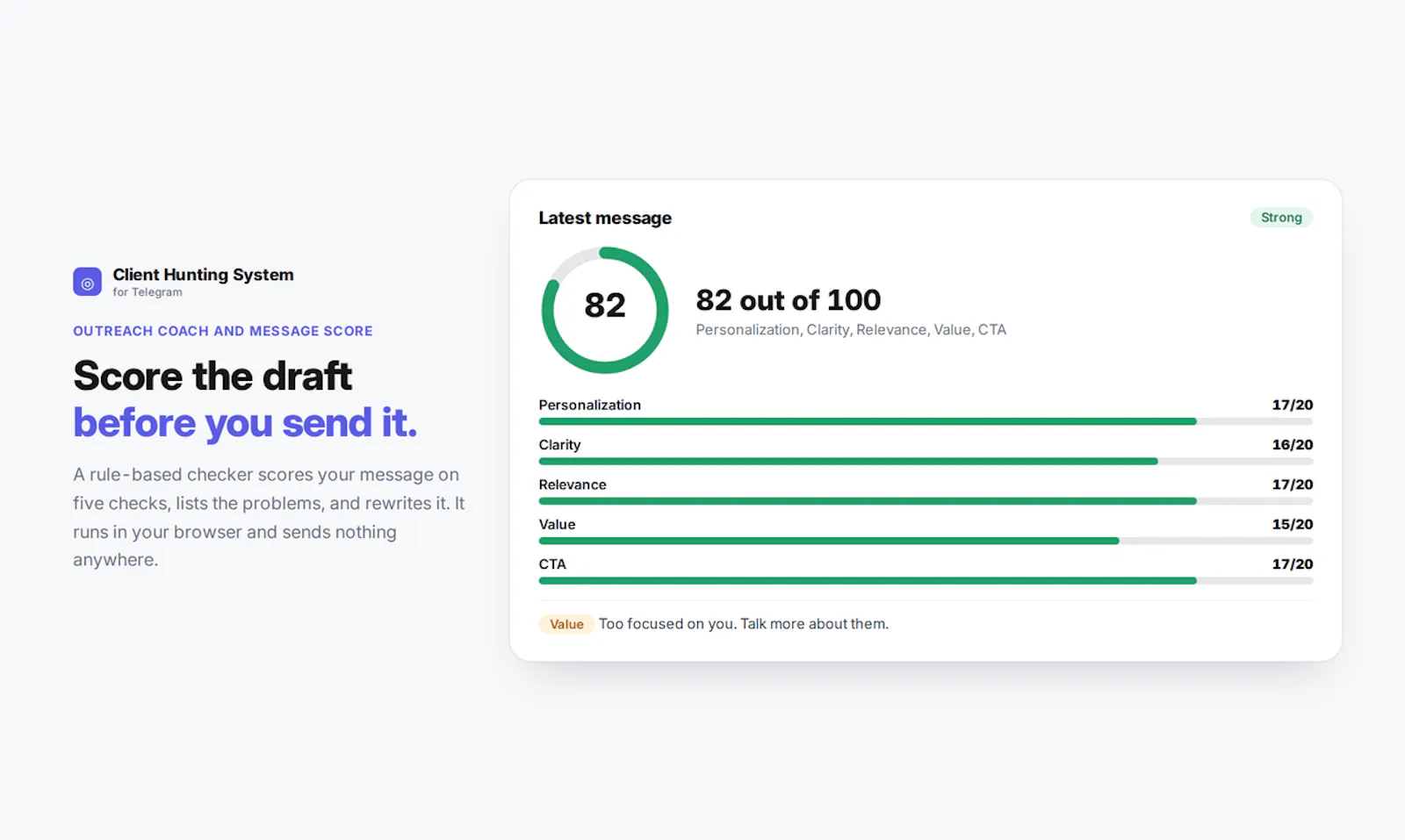The width and height of the screenshot is (1405, 840).
Task: Click the CTA 17/20 score value
Action: coord(1293,564)
